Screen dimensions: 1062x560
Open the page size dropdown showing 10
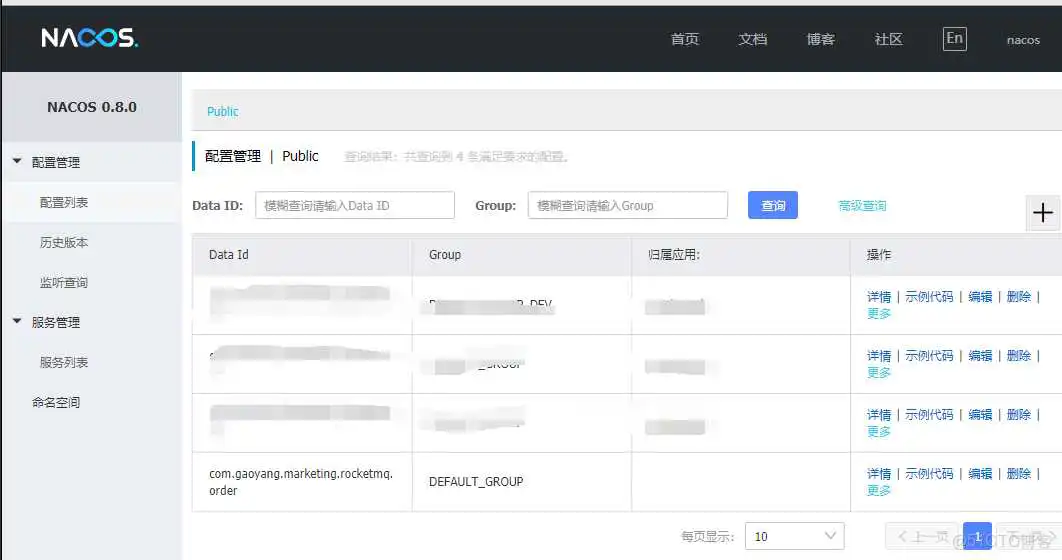point(794,536)
